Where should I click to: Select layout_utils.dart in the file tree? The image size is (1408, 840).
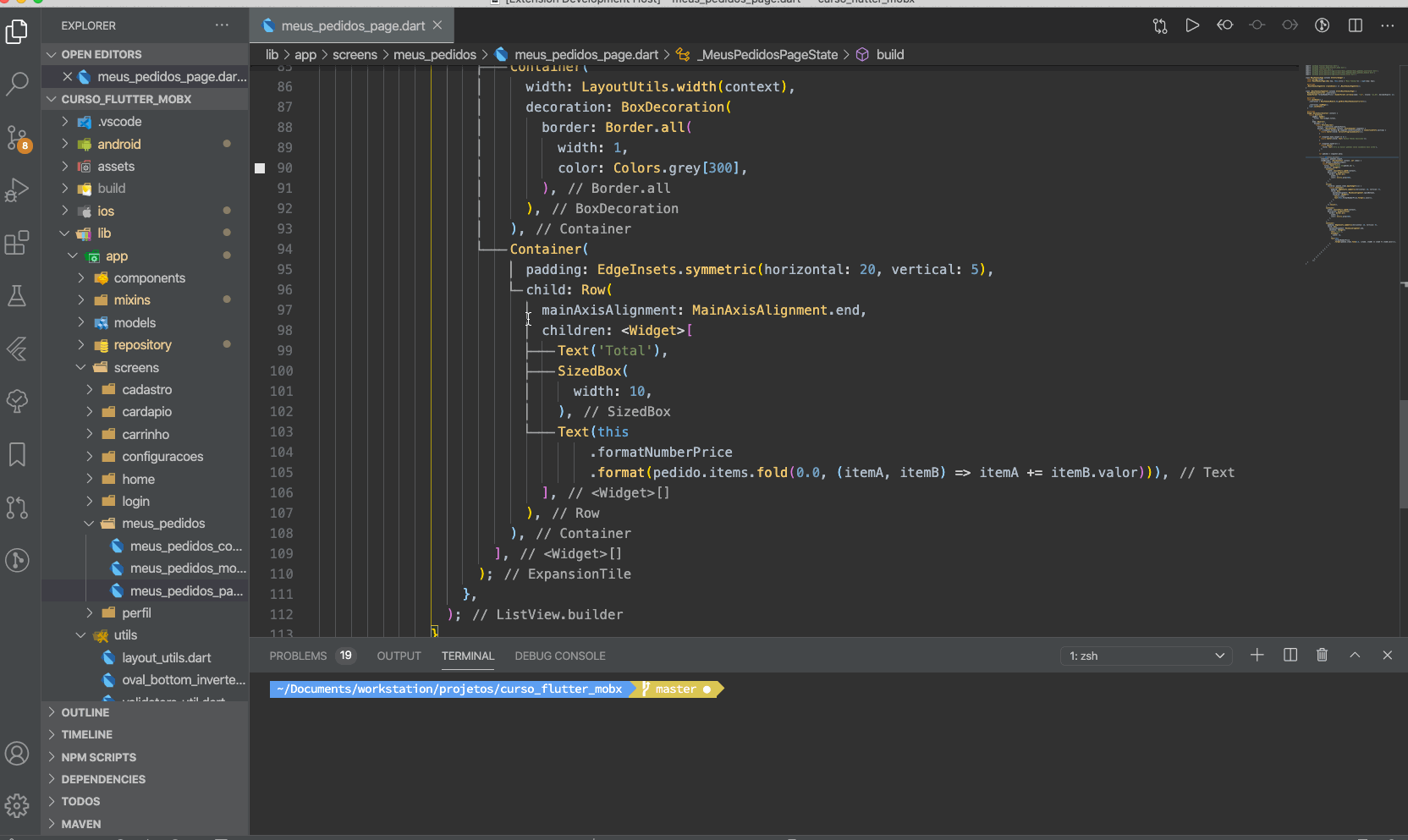(x=166, y=657)
